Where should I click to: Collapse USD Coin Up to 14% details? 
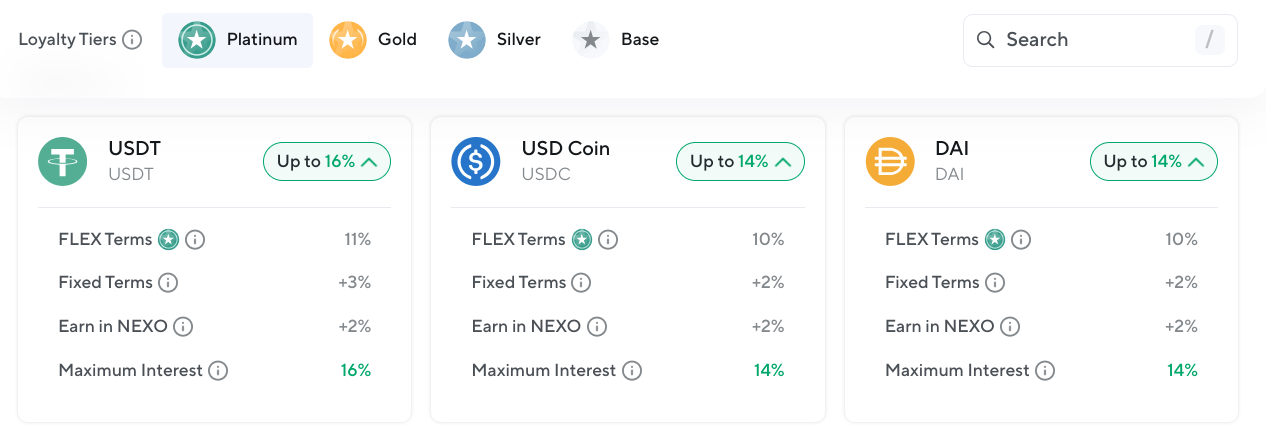coord(740,161)
